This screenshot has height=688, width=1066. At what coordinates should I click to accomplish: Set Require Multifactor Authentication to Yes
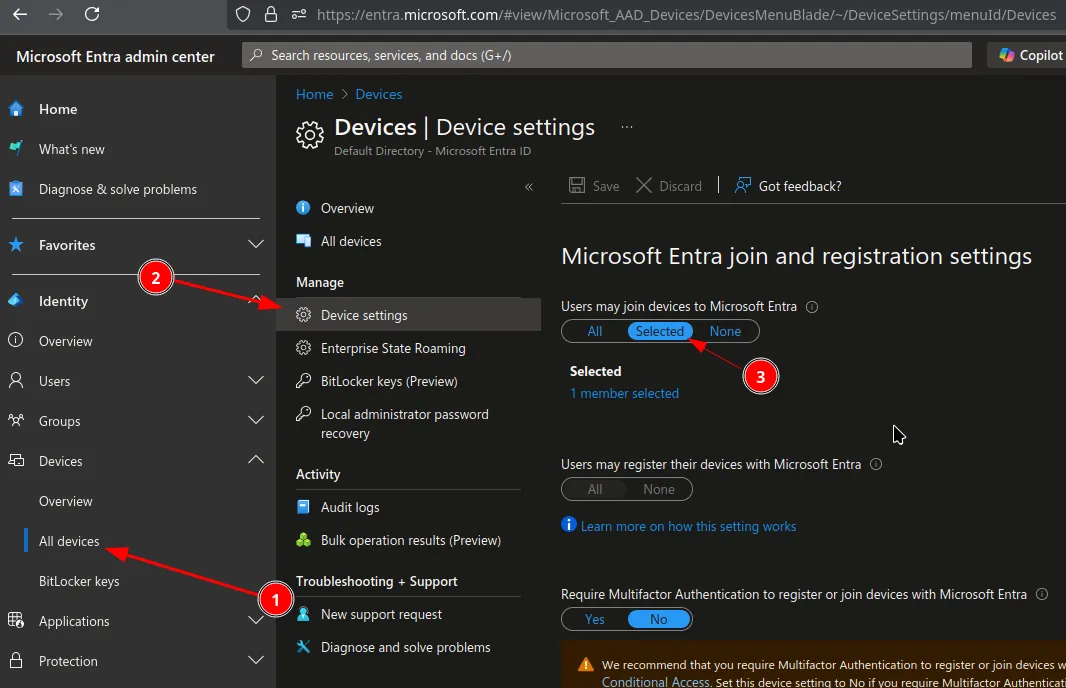click(x=595, y=619)
